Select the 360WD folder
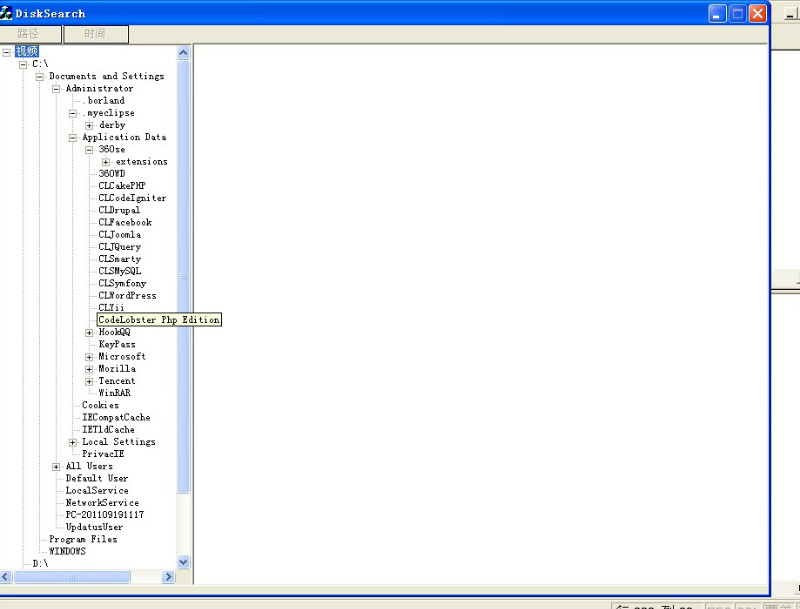Viewport: 800px width, 609px height. [112, 174]
